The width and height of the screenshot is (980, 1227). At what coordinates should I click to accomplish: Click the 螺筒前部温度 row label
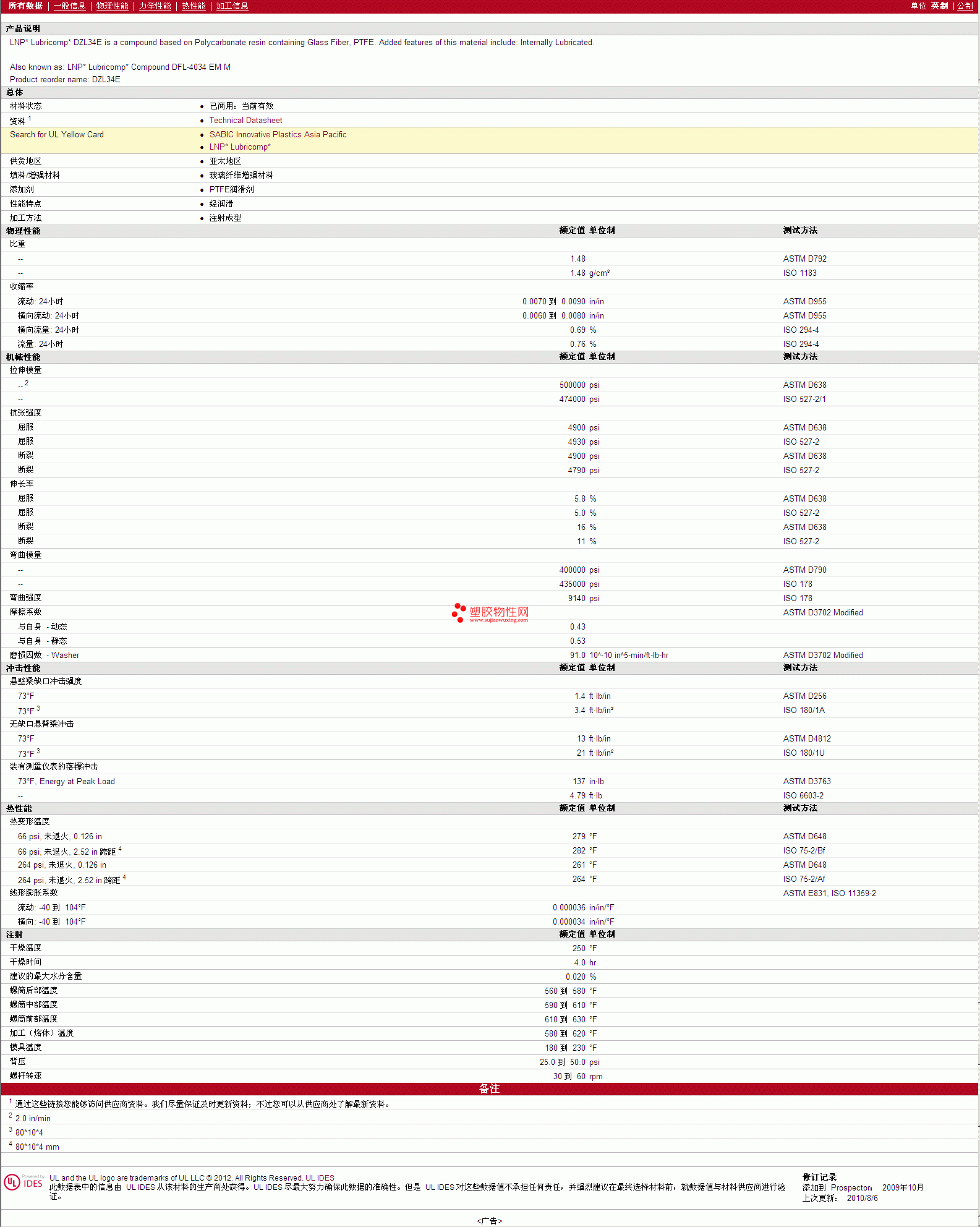click(x=33, y=1019)
